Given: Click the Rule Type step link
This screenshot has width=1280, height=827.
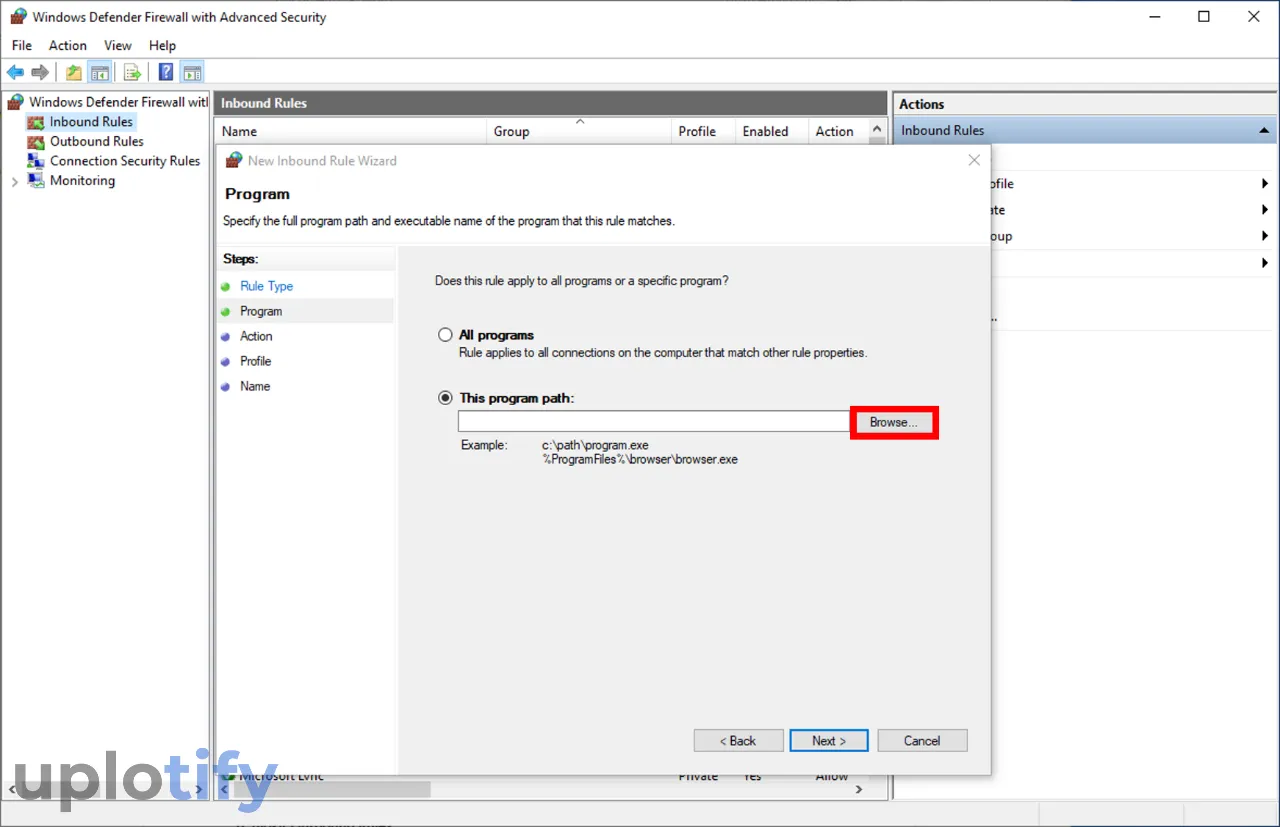Looking at the screenshot, I should (267, 286).
